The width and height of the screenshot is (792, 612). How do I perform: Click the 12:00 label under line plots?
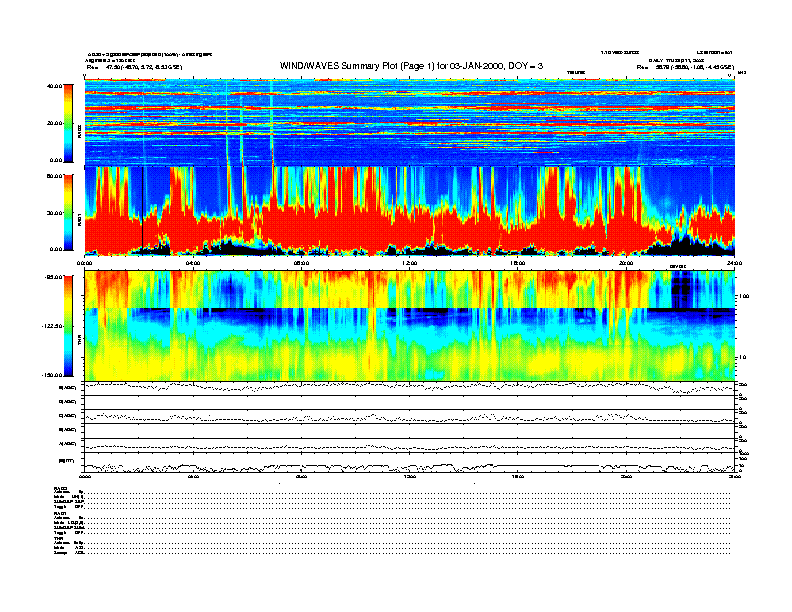coord(410,476)
